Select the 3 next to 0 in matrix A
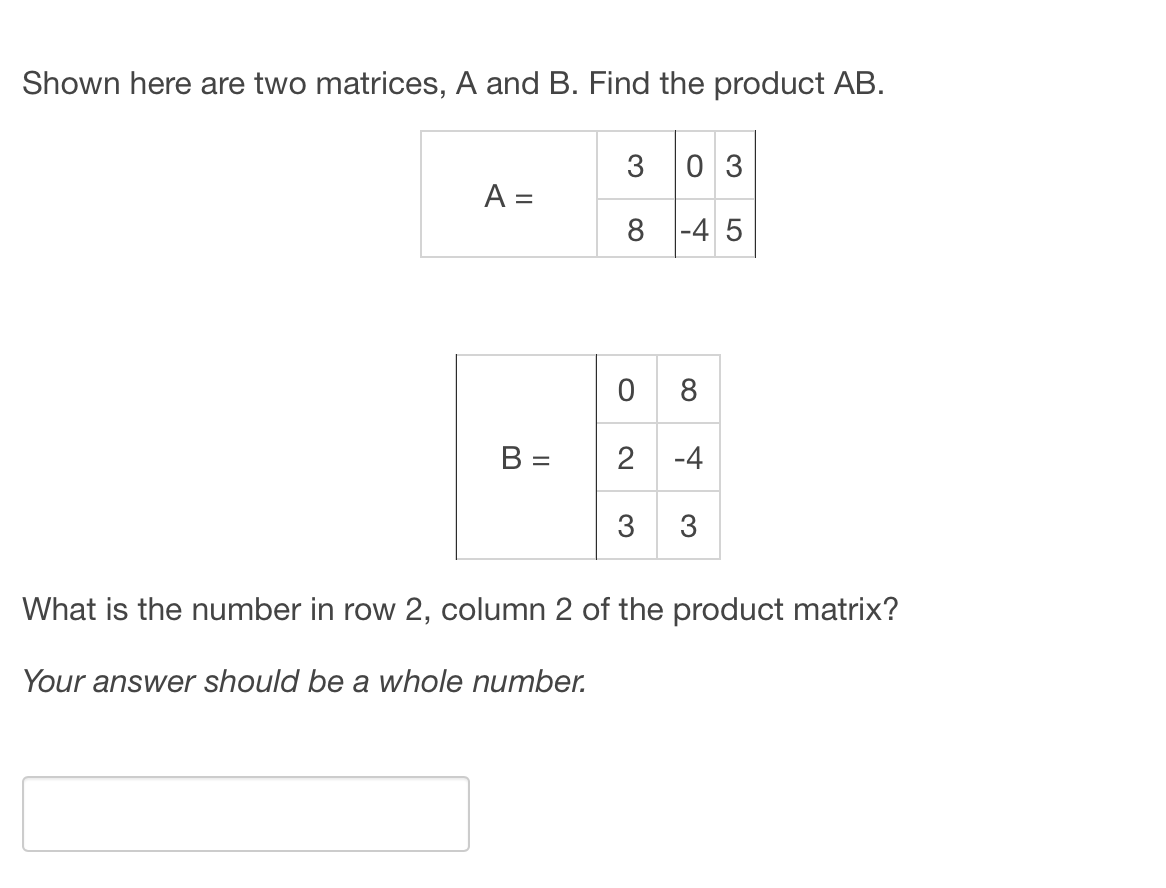This screenshot has height=888, width=1166. click(x=735, y=165)
